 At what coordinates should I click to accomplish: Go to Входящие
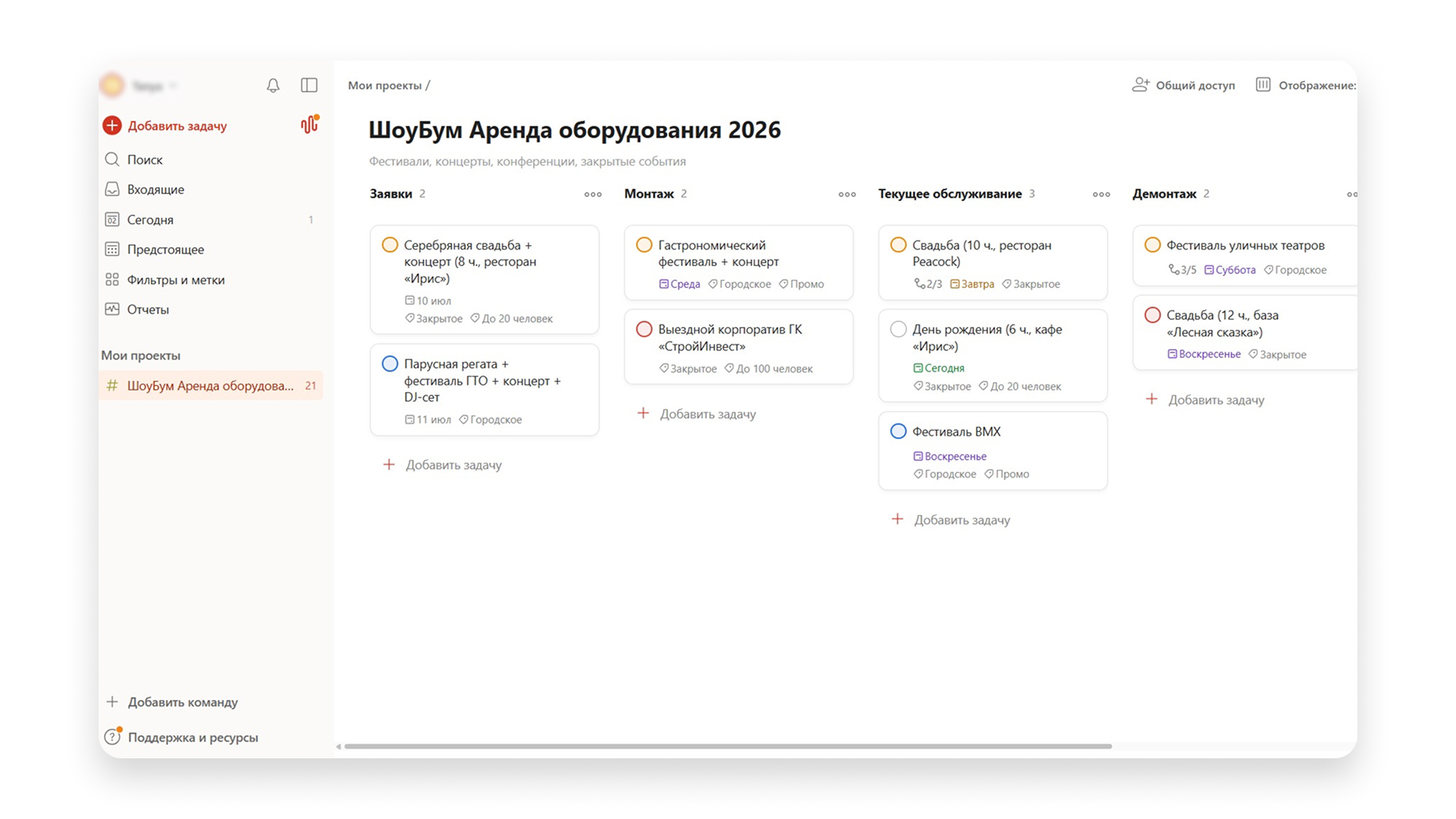(x=211, y=190)
